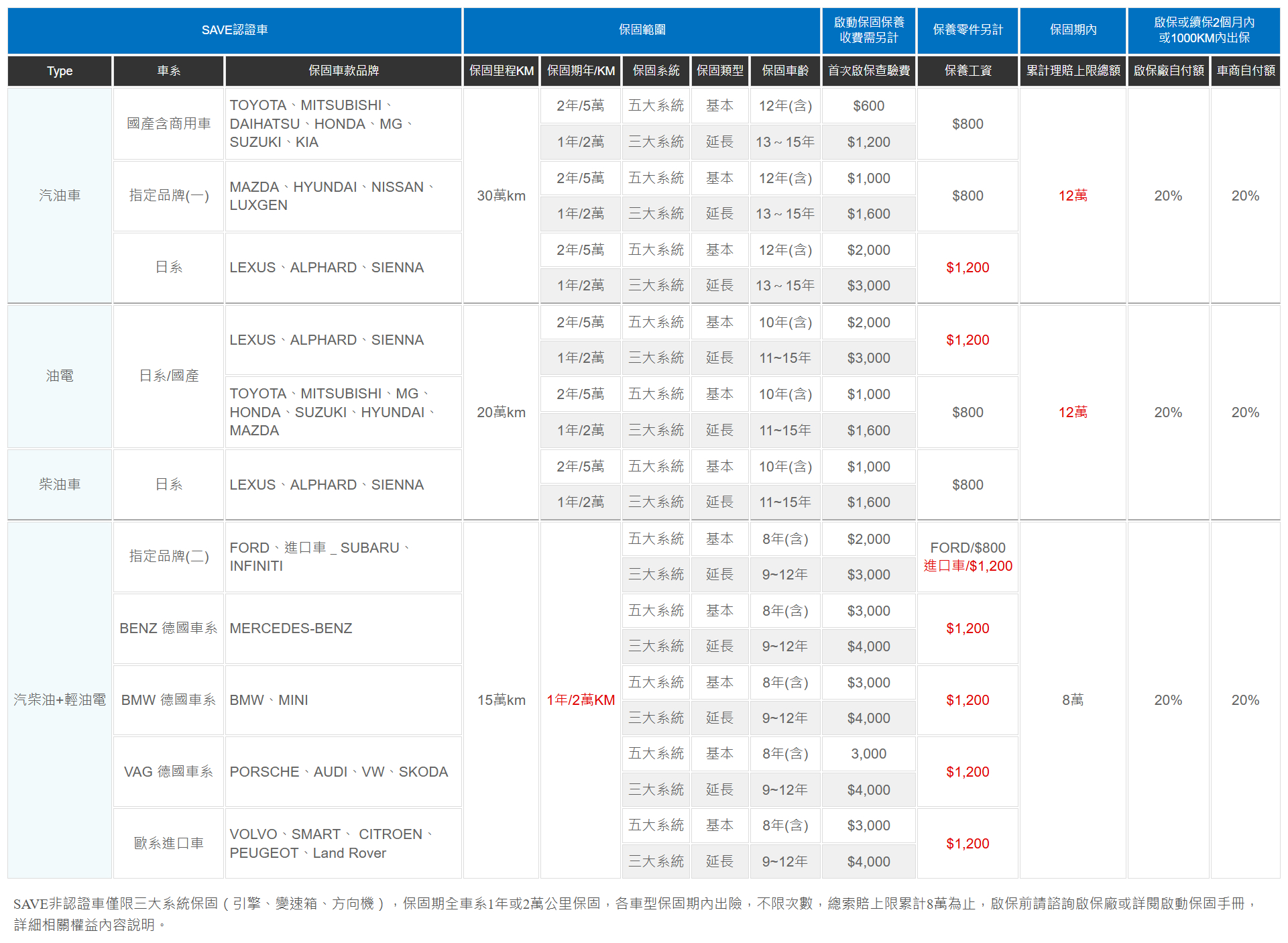This screenshot has height=943, width=1288.
Task: Click the 車商自付額 column header
Action: [x=1246, y=71]
